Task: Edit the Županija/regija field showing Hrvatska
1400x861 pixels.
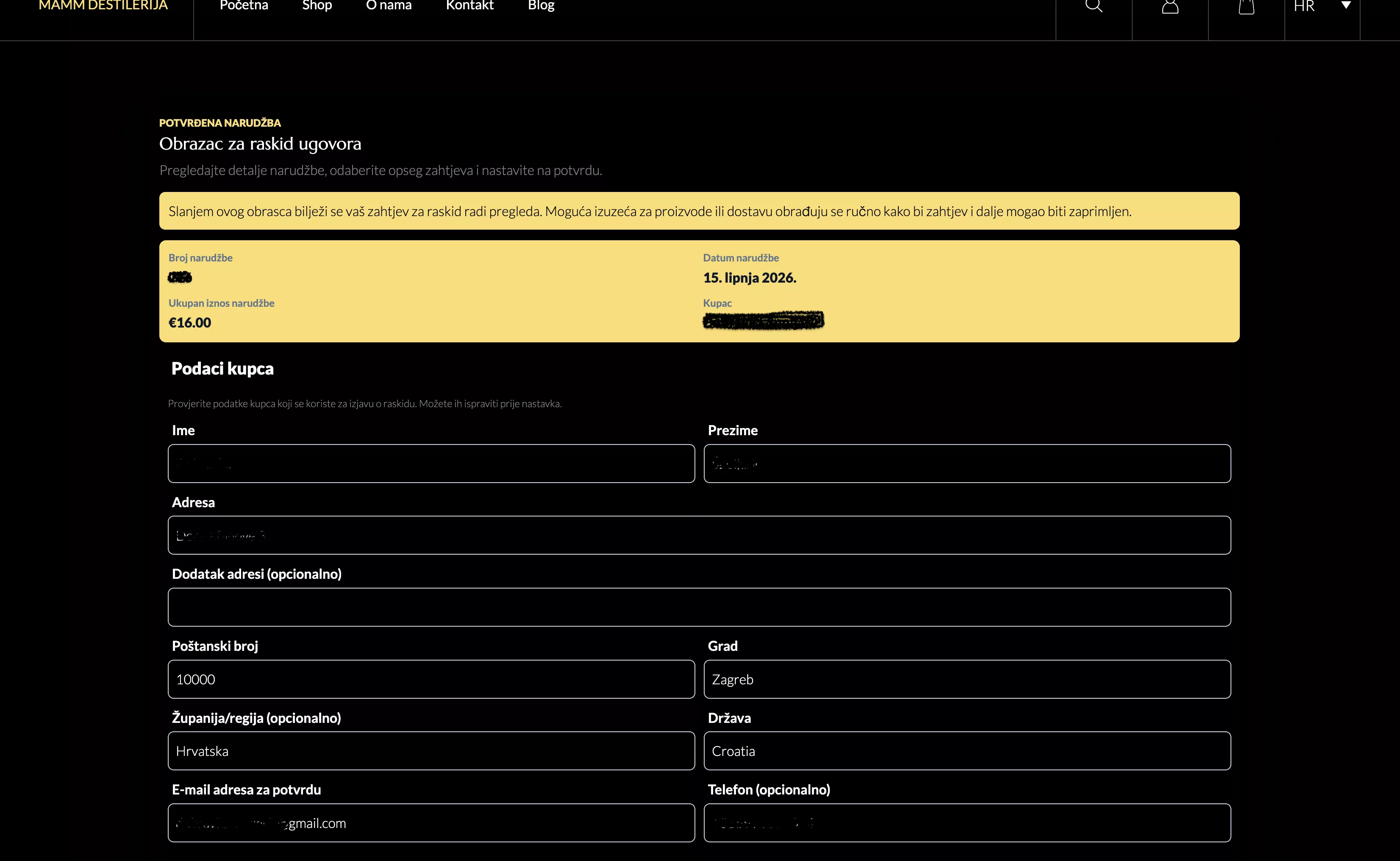Action: coord(431,751)
